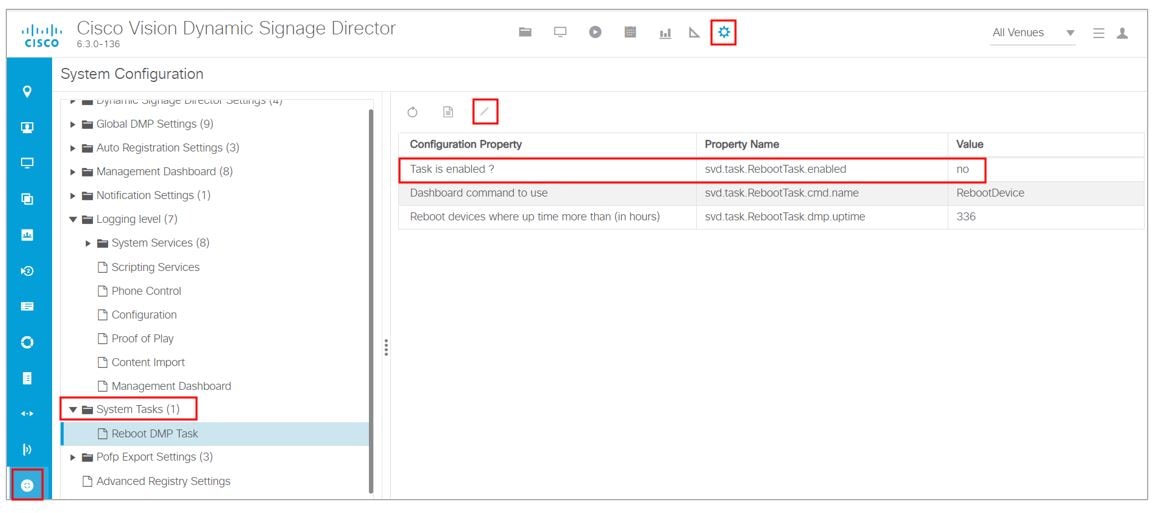
Task: Select the 'Task is enabled ?' row
Action: click(771, 169)
